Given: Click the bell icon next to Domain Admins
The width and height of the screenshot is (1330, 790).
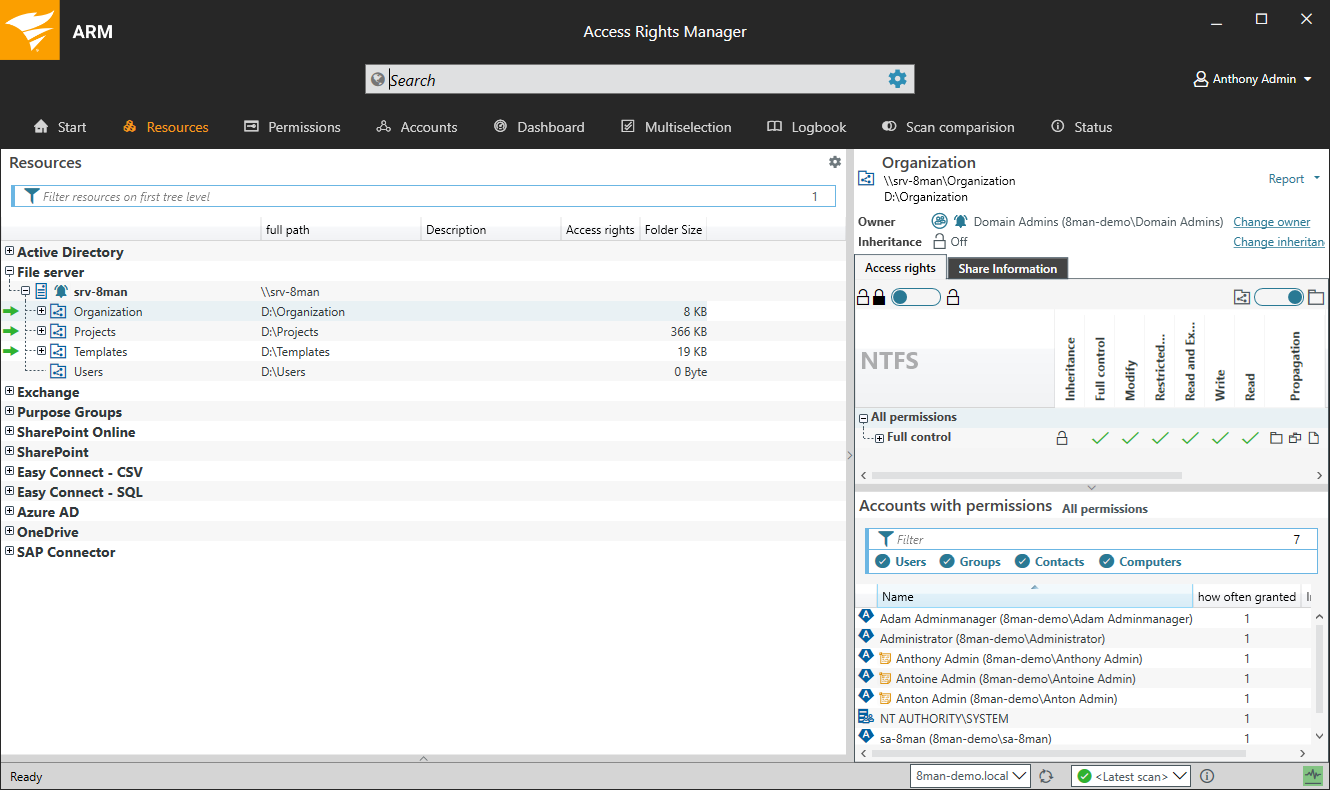Looking at the screenshot, I should [960, 221].
